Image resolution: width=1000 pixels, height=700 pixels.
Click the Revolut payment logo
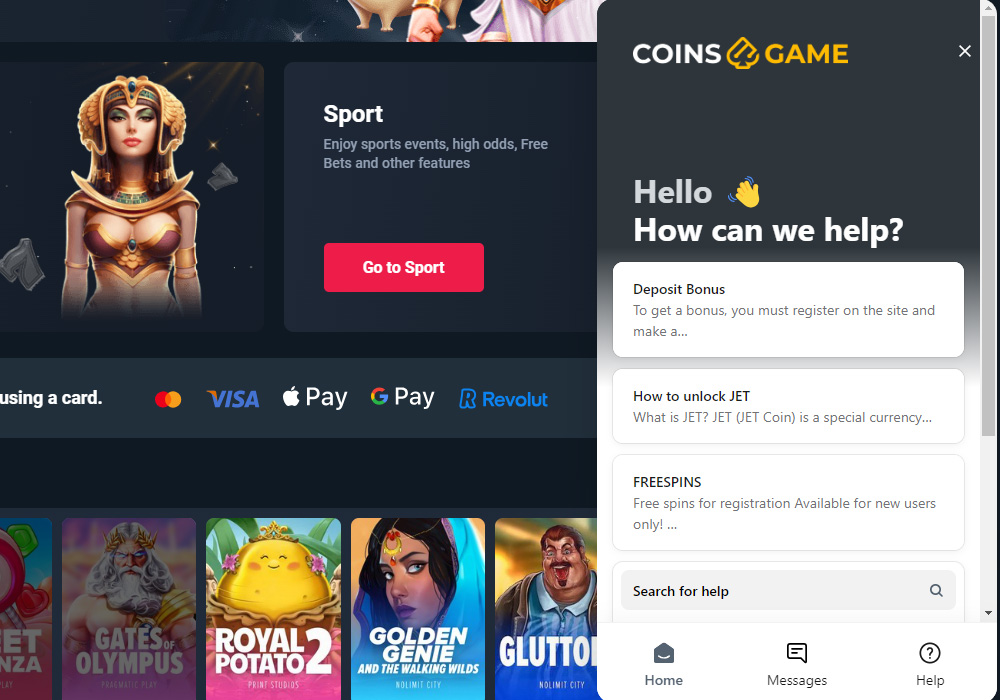point(503,399)
